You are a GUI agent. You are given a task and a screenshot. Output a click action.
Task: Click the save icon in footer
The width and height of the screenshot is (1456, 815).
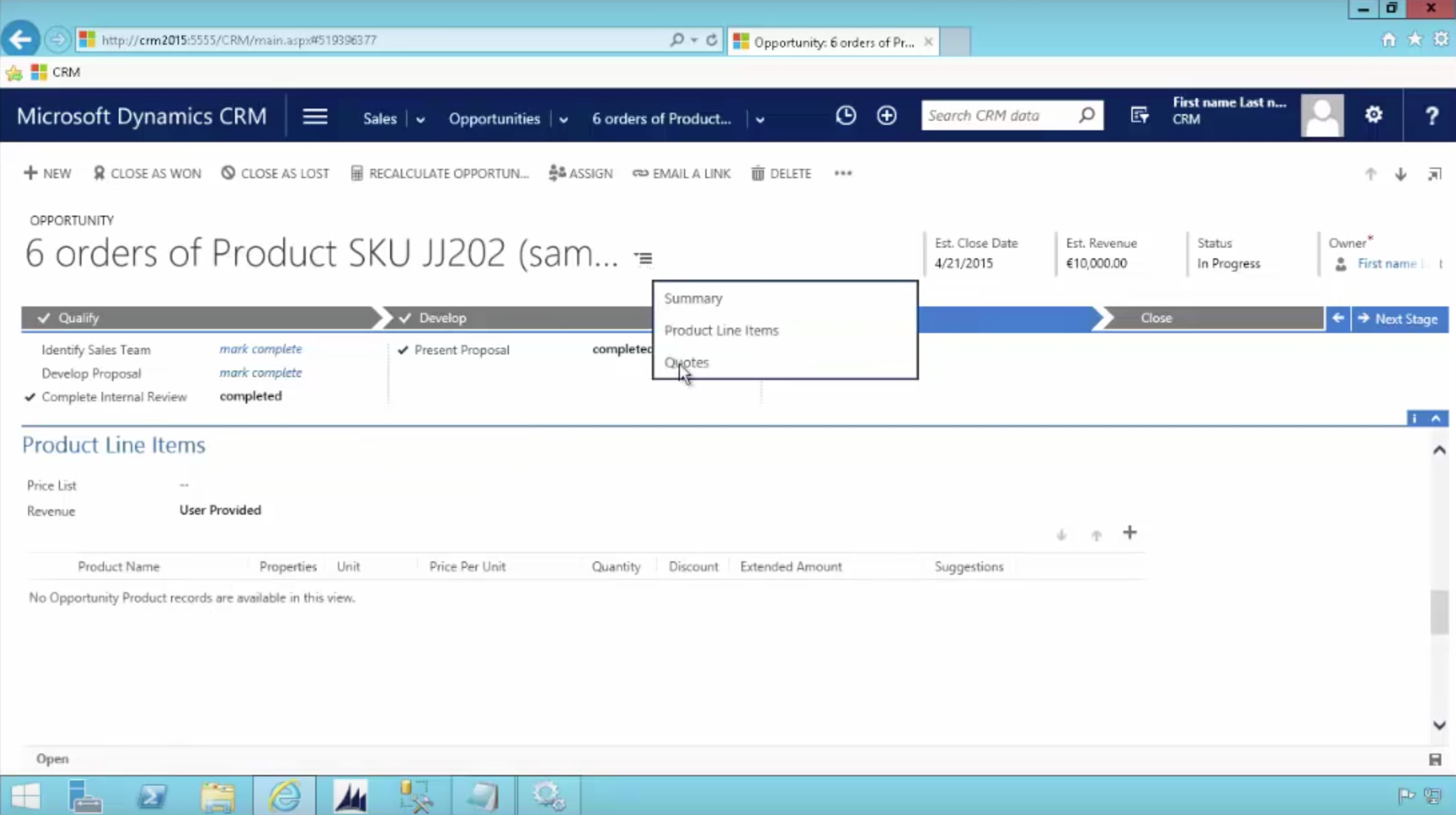[x=1435, y=760]
